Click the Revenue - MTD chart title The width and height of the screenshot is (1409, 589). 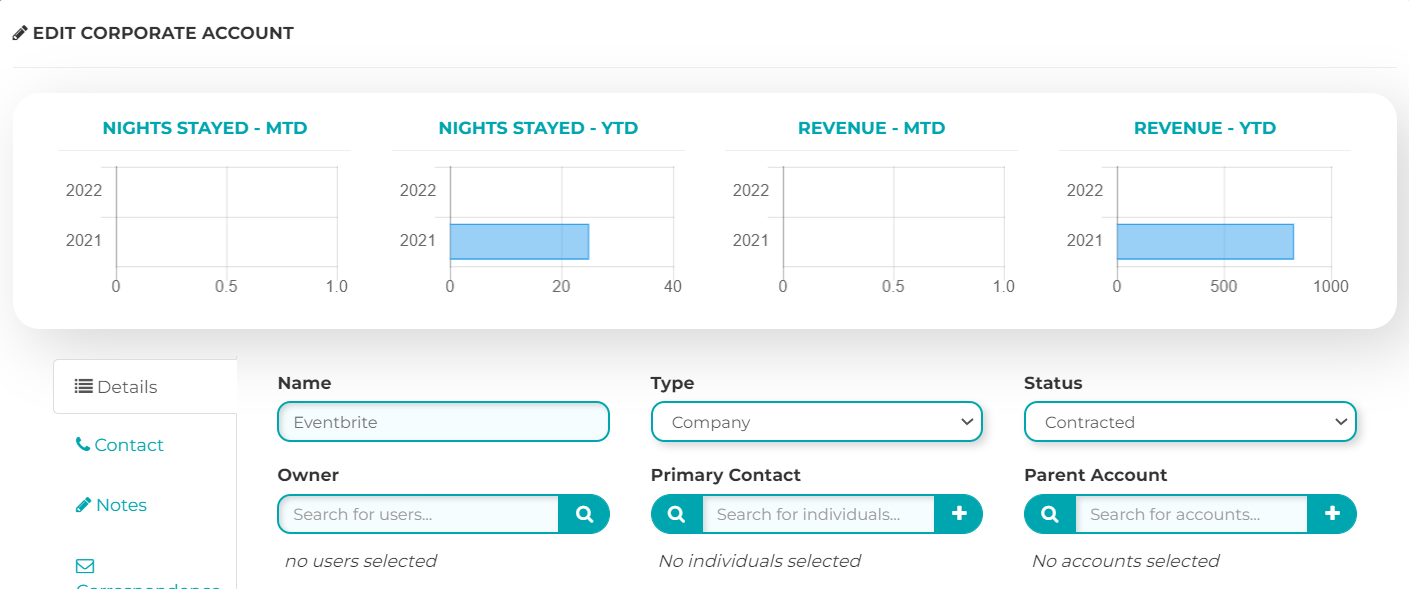point(871,128)
